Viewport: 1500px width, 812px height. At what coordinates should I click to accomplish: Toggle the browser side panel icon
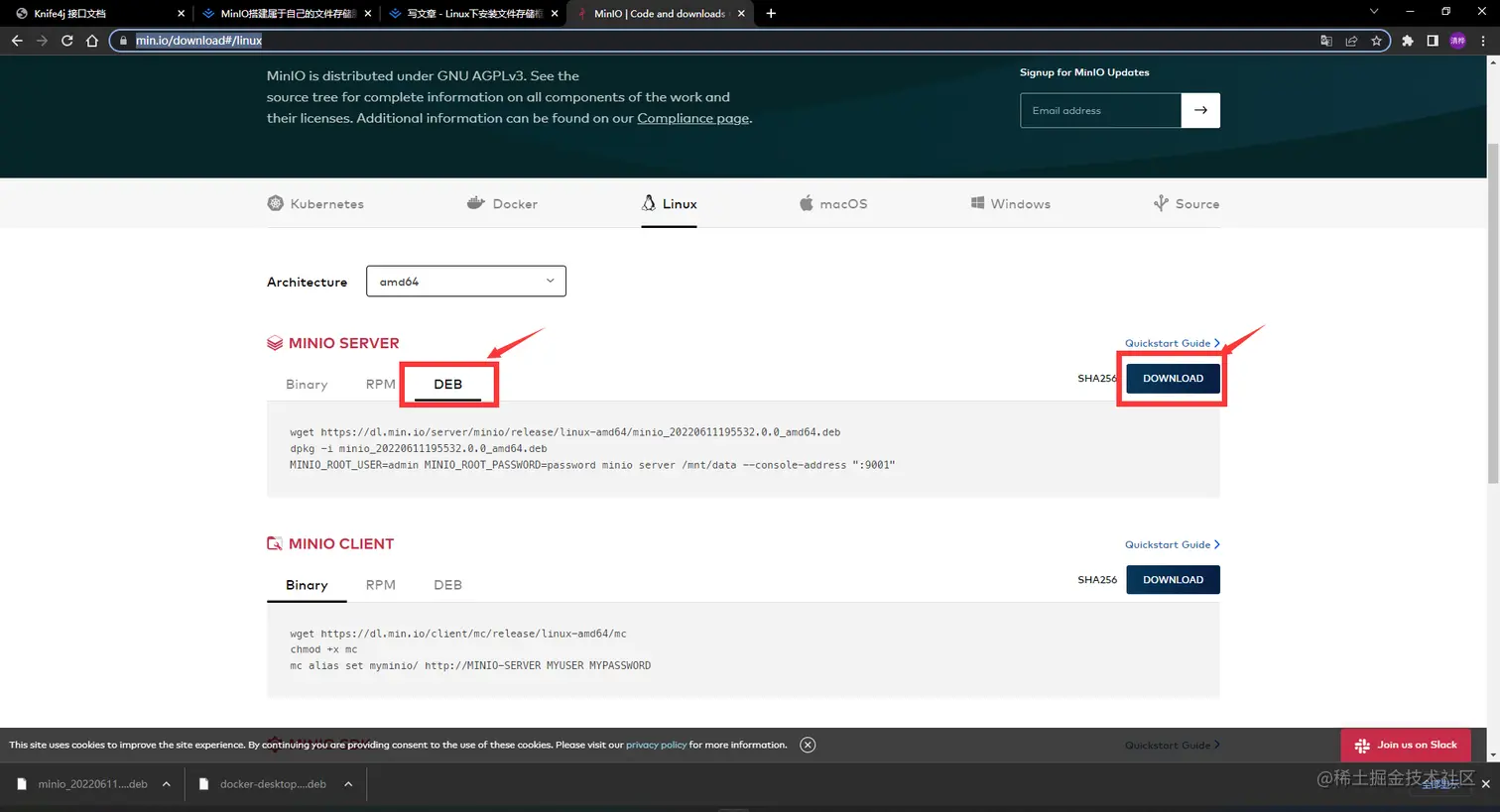point(1433,41)
